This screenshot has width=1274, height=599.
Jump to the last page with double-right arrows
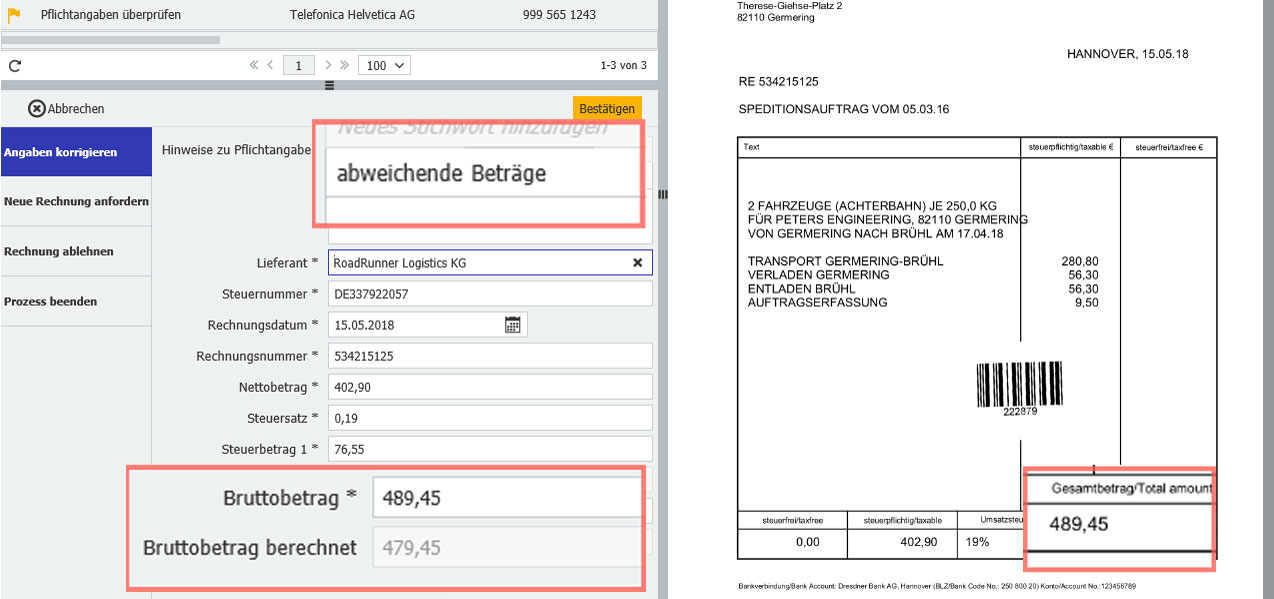click(344, 65)
